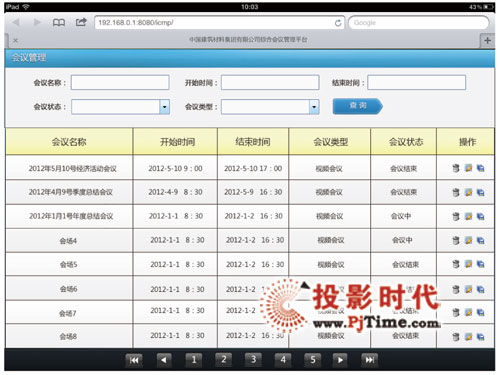The image size is (500, 375).
Task: Go to page 5
Action: click(x=312, y=360)
